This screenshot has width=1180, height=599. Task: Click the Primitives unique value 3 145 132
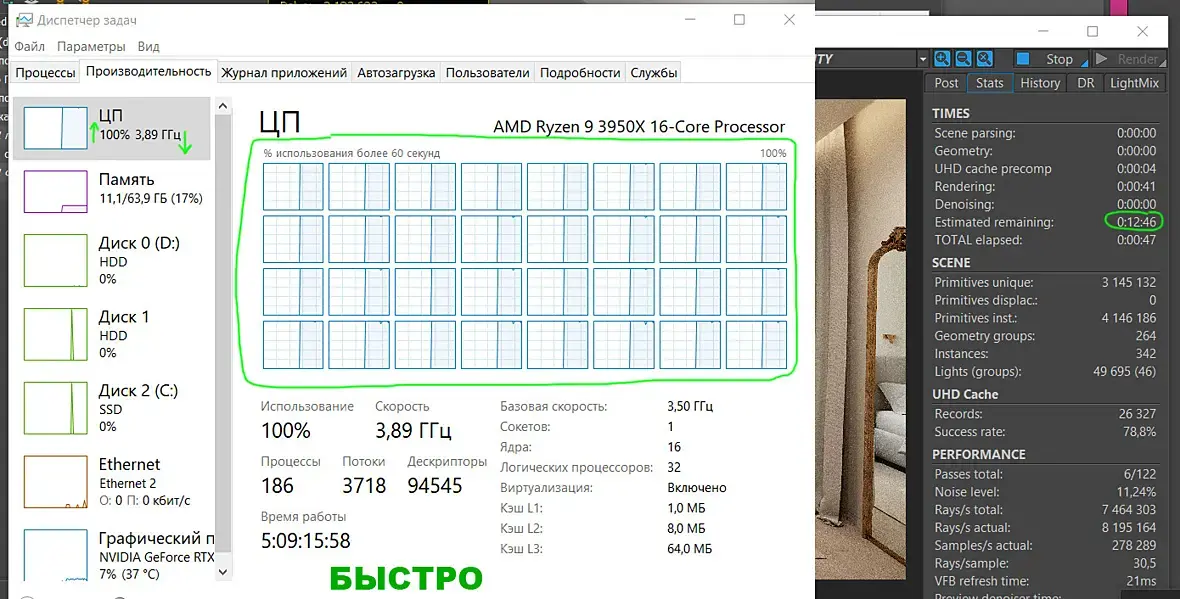1129,282
